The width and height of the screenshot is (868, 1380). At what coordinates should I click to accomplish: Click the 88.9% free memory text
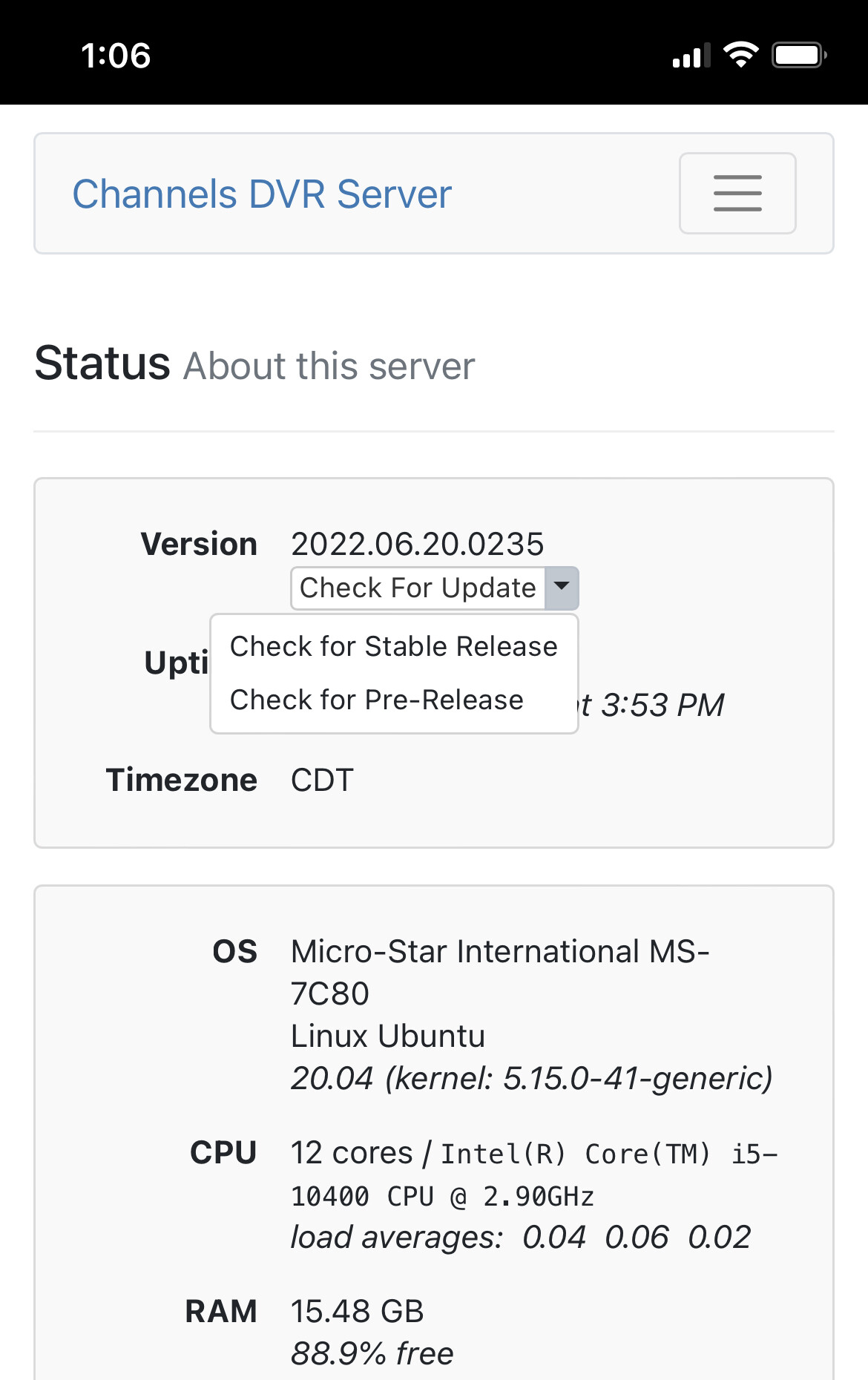point(372,1353)
